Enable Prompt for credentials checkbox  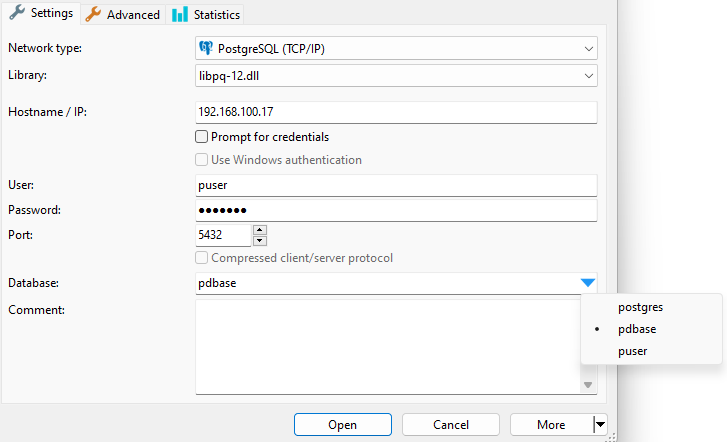coord(201,136)
